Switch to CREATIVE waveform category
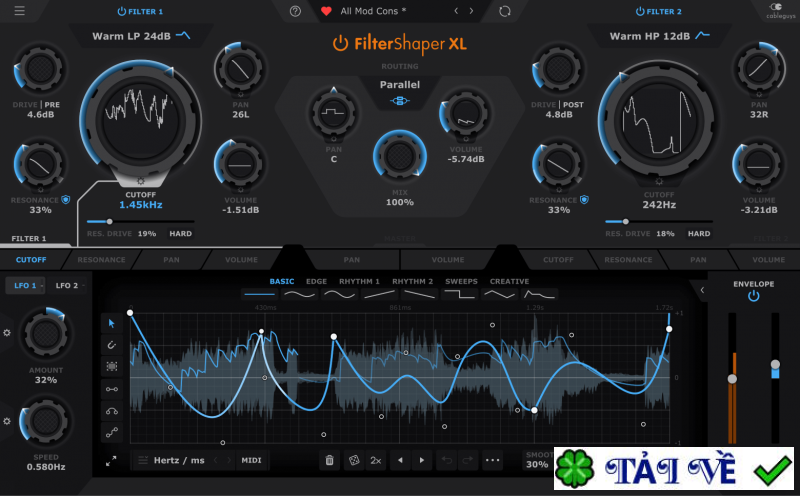This screenshot has height=496, width=800. 509,281
